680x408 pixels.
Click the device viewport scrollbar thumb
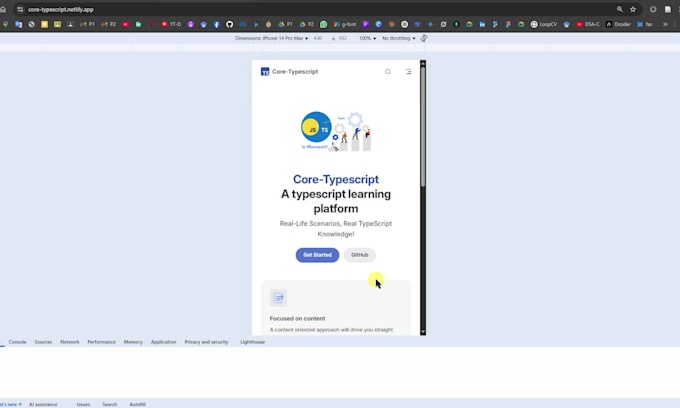point(423,127)
